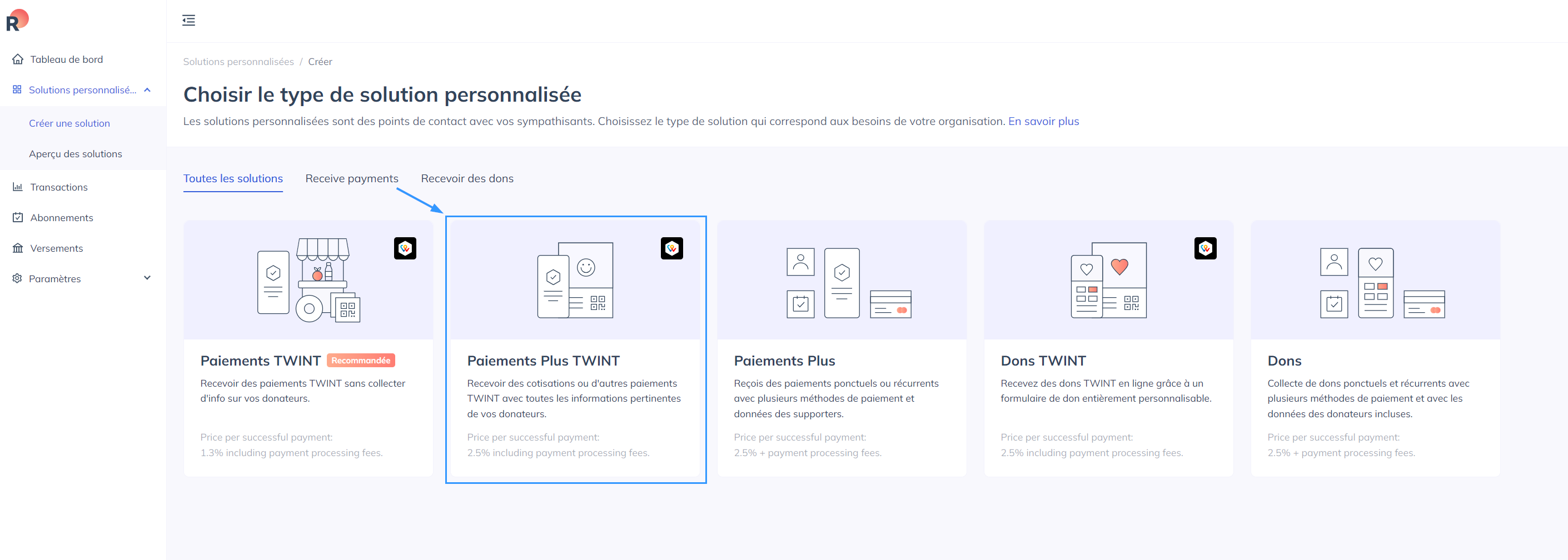Screen dimensions: 1568x560
Task: Open Aperçu des solutions in sidebar
Action: [x=76, y=154]
